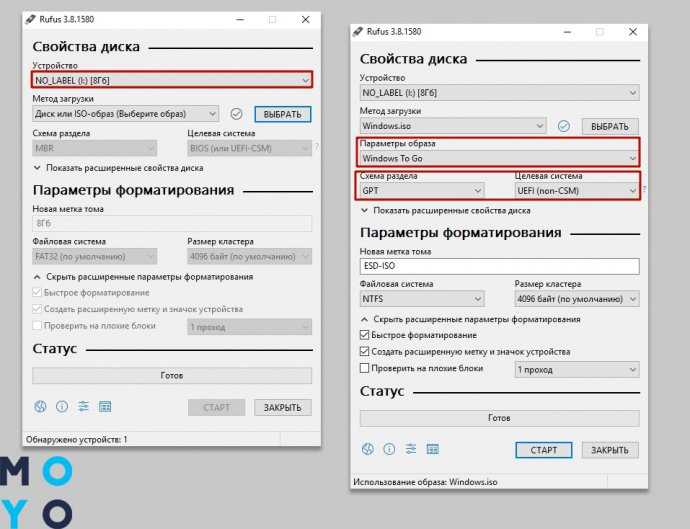Open passes dropdown in right window
Viewport: 690px width, 529px height.
[577, 370]
